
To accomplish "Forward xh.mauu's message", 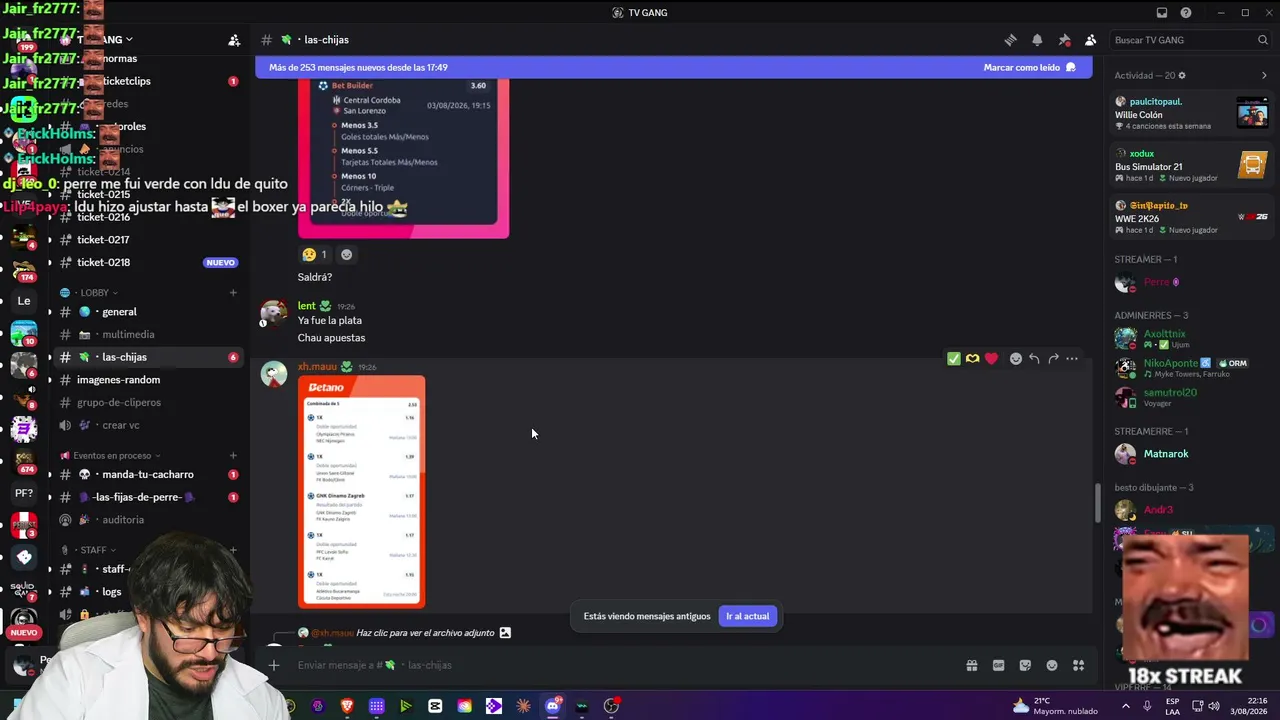I will (1053, 358).
